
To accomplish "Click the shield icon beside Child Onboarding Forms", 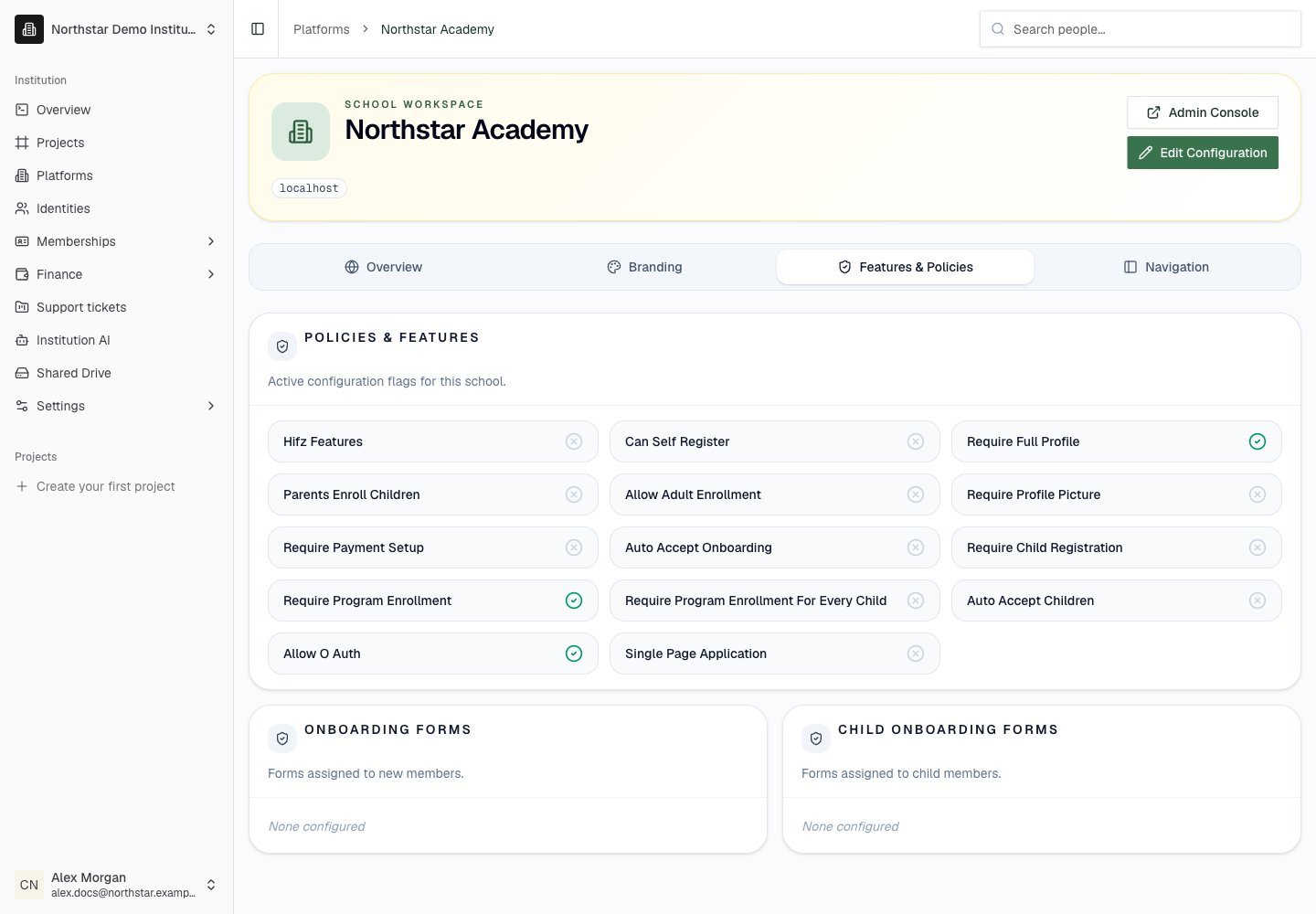I will click(x=816, y=739).
